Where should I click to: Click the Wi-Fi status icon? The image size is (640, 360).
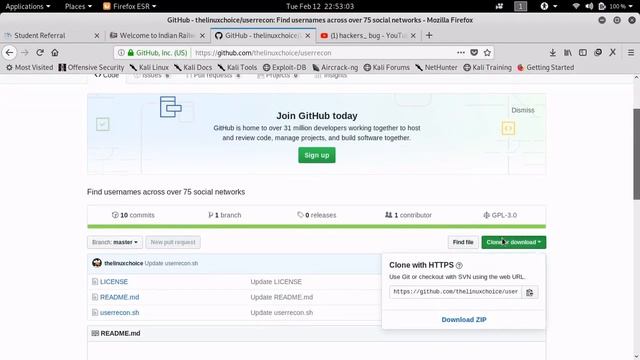[576, 6]
